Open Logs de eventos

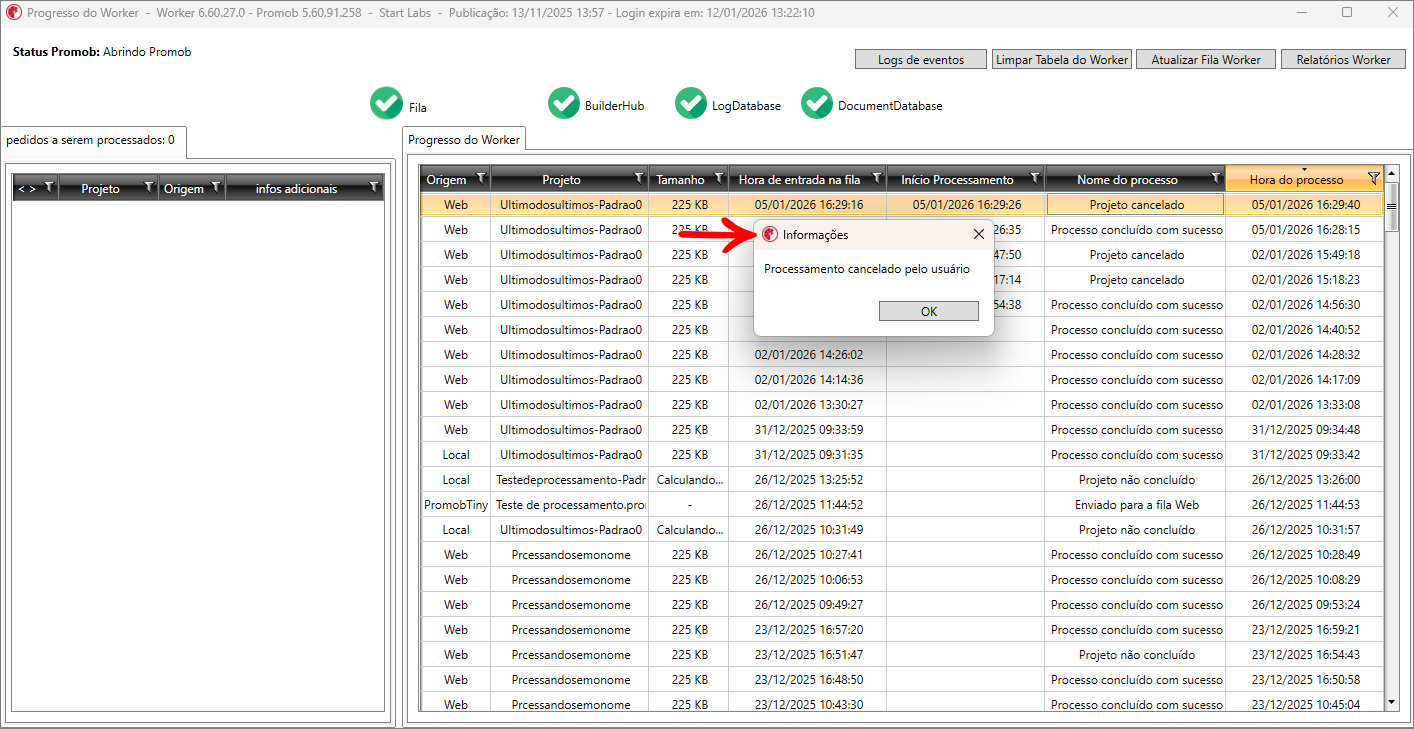pyautogui.click(x=920, y=60)
